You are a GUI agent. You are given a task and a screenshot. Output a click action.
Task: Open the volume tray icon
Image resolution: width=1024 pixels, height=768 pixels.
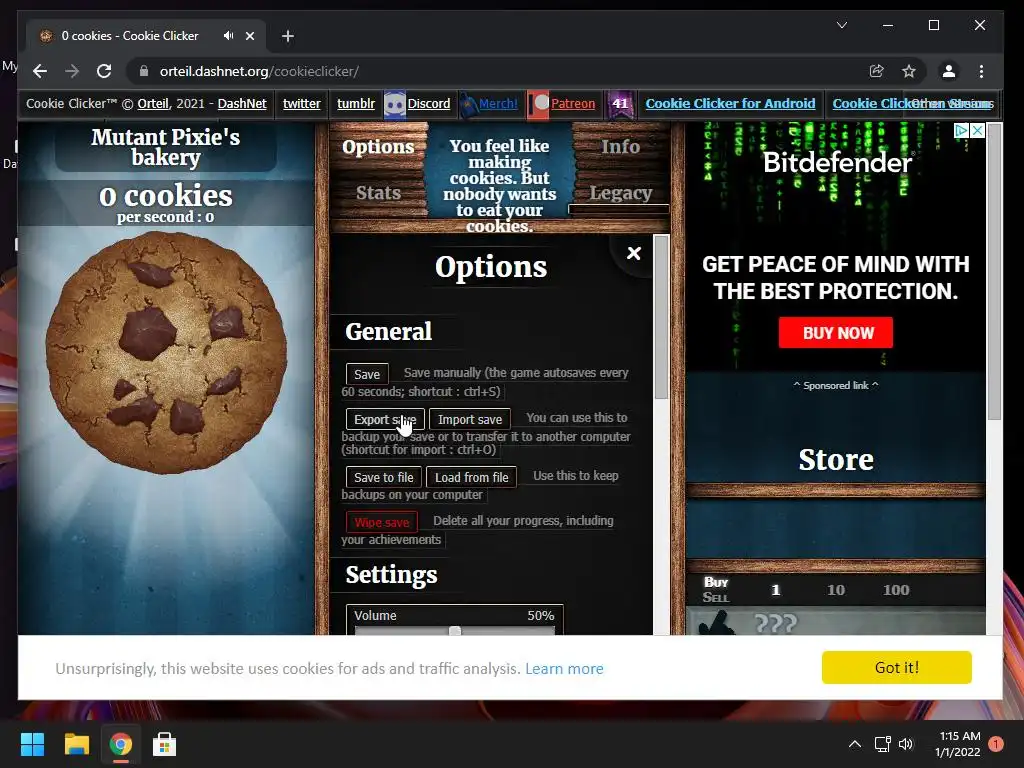[906, 744]
